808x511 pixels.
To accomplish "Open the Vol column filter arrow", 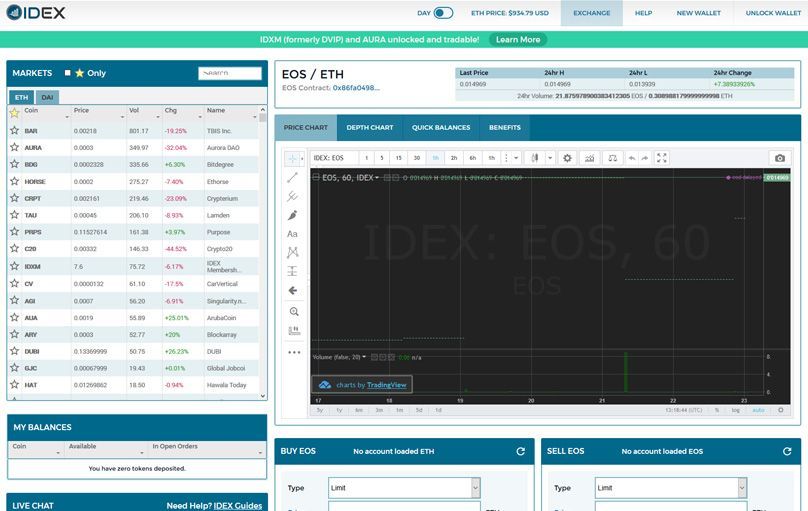I will point(158,117).
